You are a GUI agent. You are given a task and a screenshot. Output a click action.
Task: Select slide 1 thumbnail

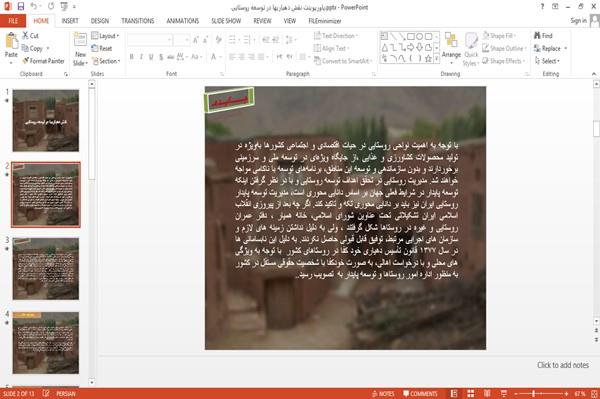coord(46,121)
